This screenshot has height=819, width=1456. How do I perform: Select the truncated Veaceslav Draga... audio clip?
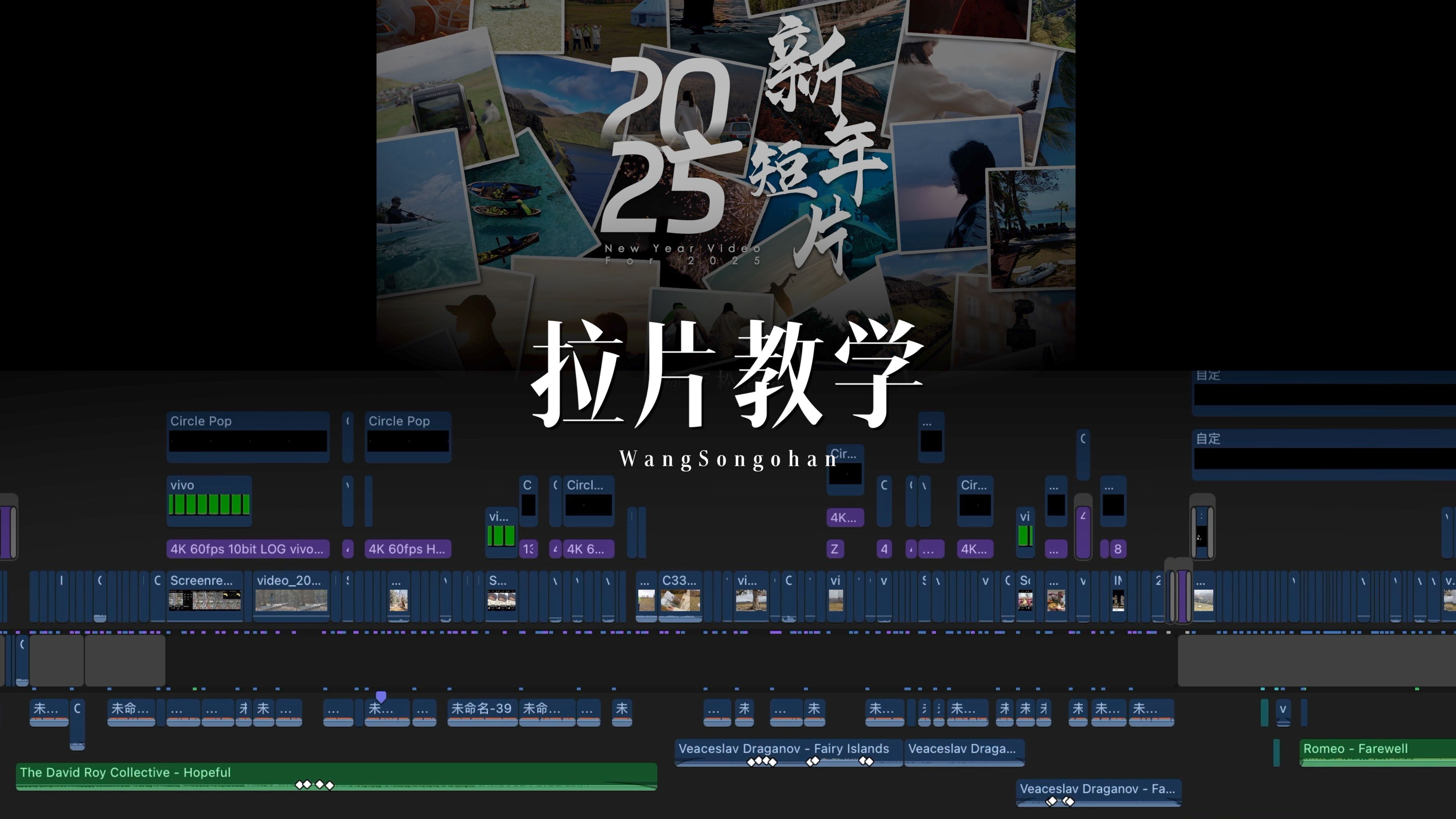[964, 753]
